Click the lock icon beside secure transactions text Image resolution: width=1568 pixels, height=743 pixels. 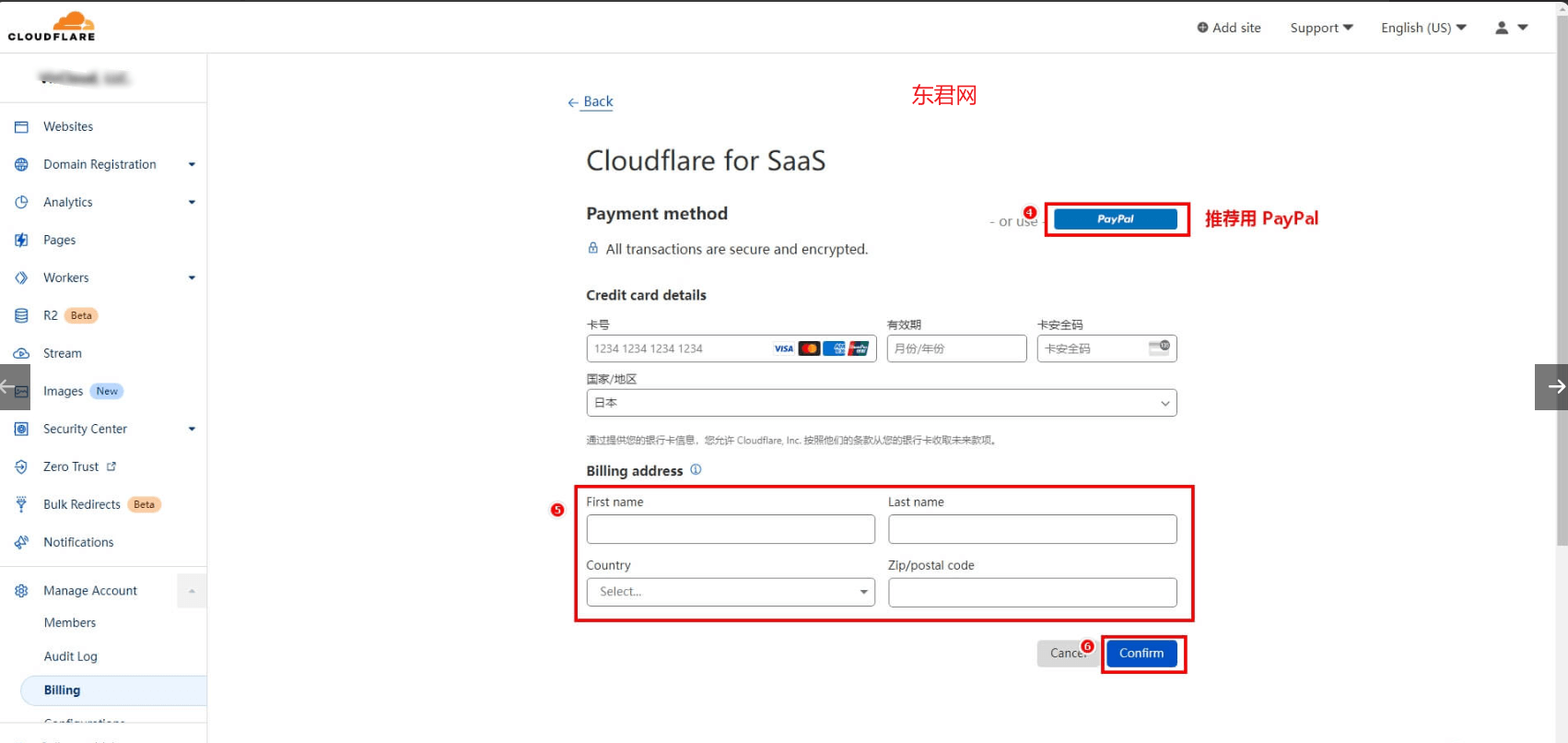[593, 248]
